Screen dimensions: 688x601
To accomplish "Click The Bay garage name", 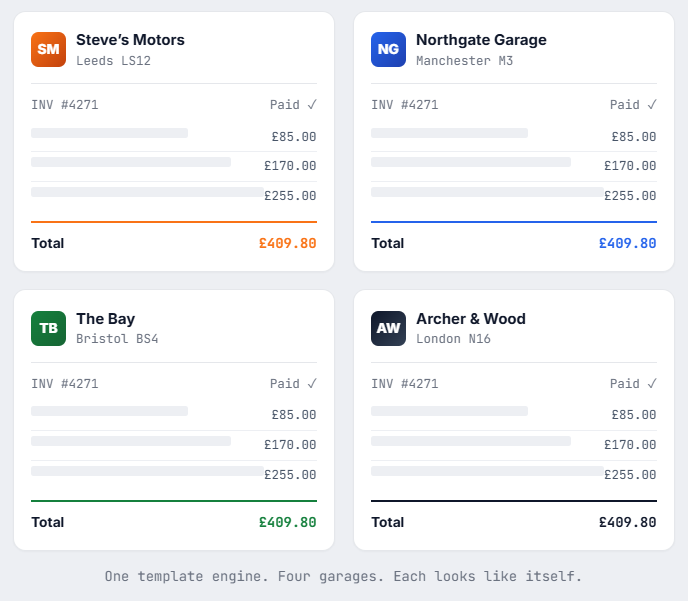I will pos(105,319).
